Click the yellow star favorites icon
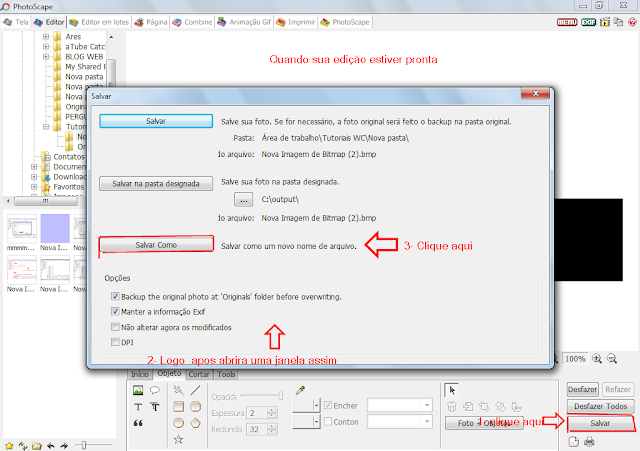The height and width of the screenshot is (451, 640). click(x=9, y=446)
